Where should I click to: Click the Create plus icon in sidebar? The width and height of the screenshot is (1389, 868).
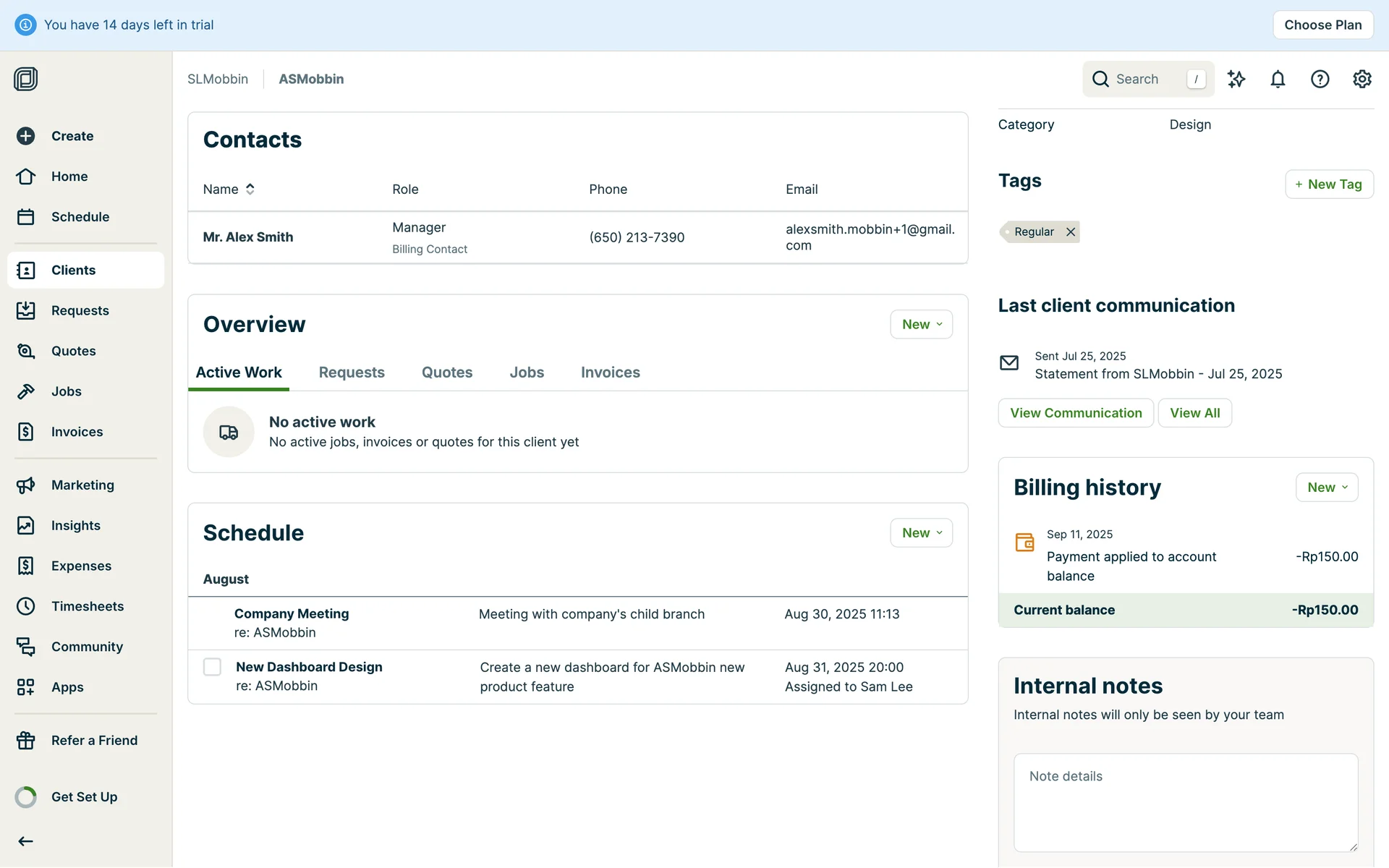click(26, 136)
